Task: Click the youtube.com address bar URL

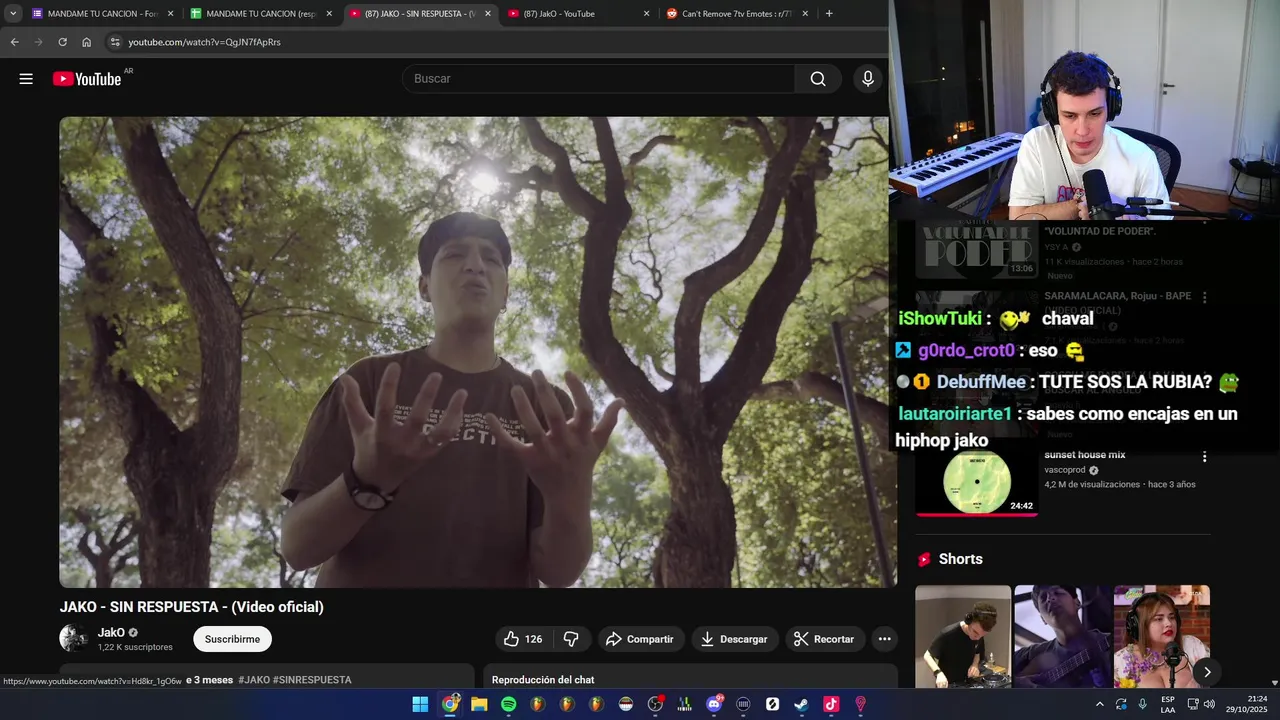Action: point(204,42)
